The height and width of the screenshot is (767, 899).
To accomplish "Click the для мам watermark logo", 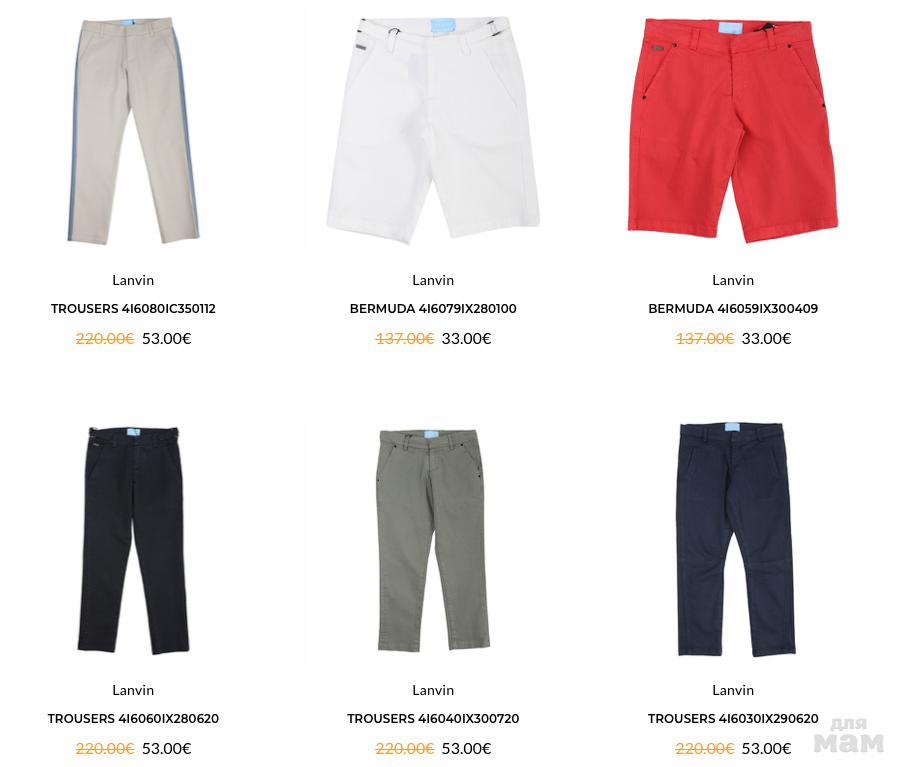I will click(849, 735).
